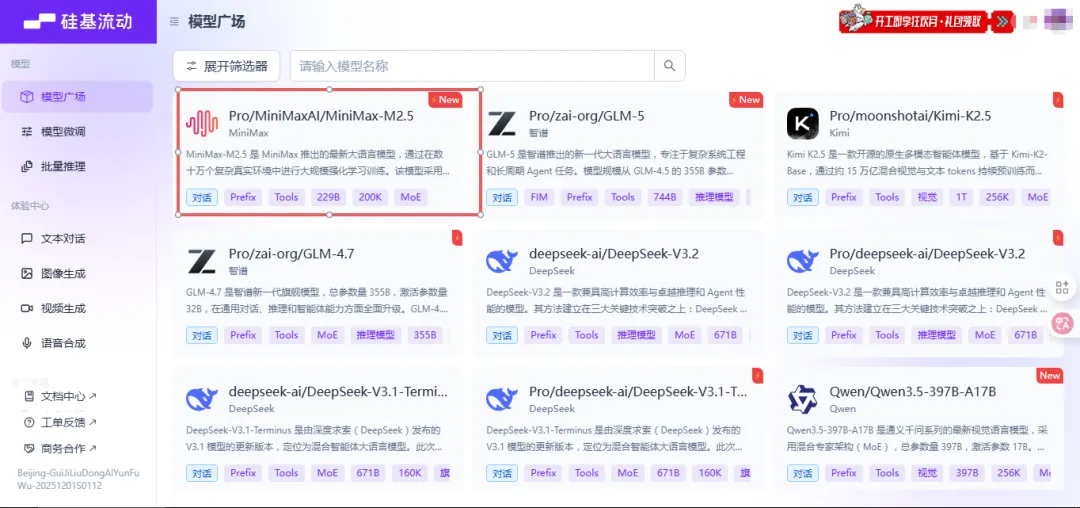Image resolution: width=1080 pixels, height=508 pixels.
Task: Click the MiniMax waveform logo icon
Action: pyautogui.click(x=202, y=124)
